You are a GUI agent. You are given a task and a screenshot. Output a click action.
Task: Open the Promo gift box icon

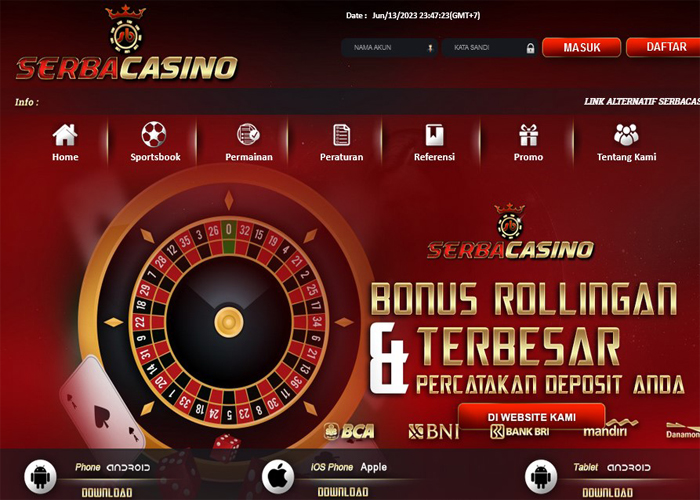(x=528, y=135)
